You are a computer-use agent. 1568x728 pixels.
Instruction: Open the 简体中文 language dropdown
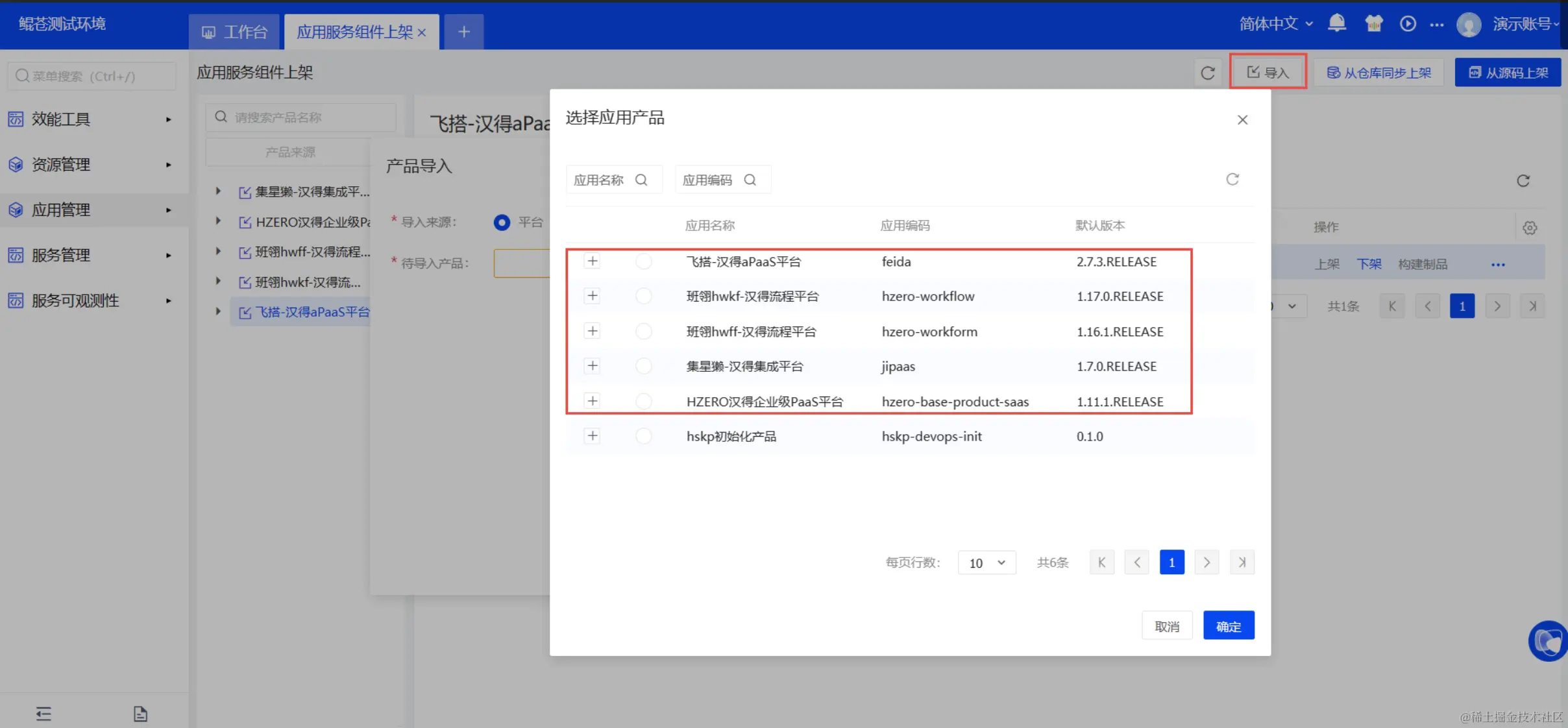pyautogui.click(x=1275, y=24)
